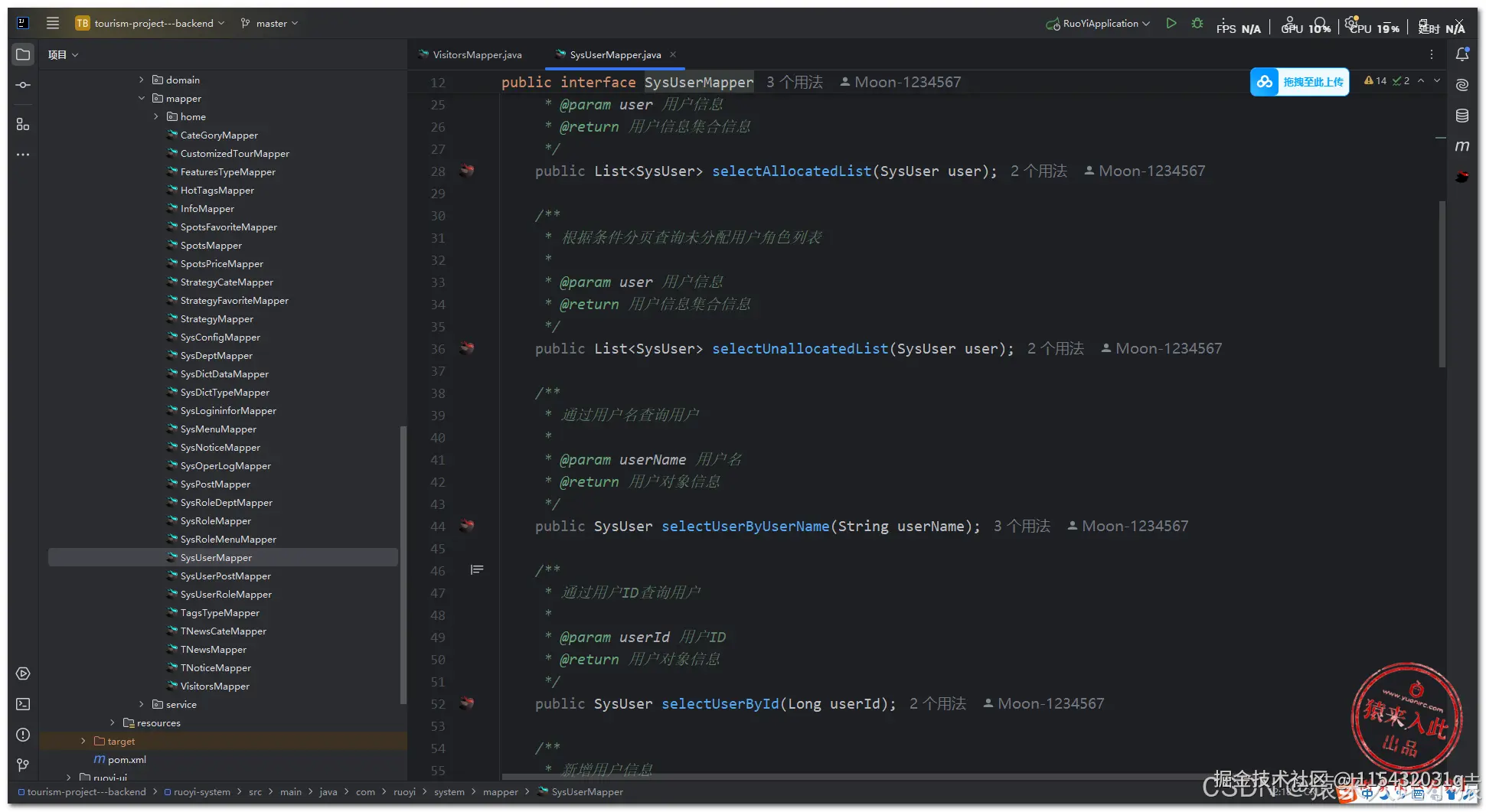Open the Git tool window icon
Screen dimensions: 1486x812
coord(23,765)
